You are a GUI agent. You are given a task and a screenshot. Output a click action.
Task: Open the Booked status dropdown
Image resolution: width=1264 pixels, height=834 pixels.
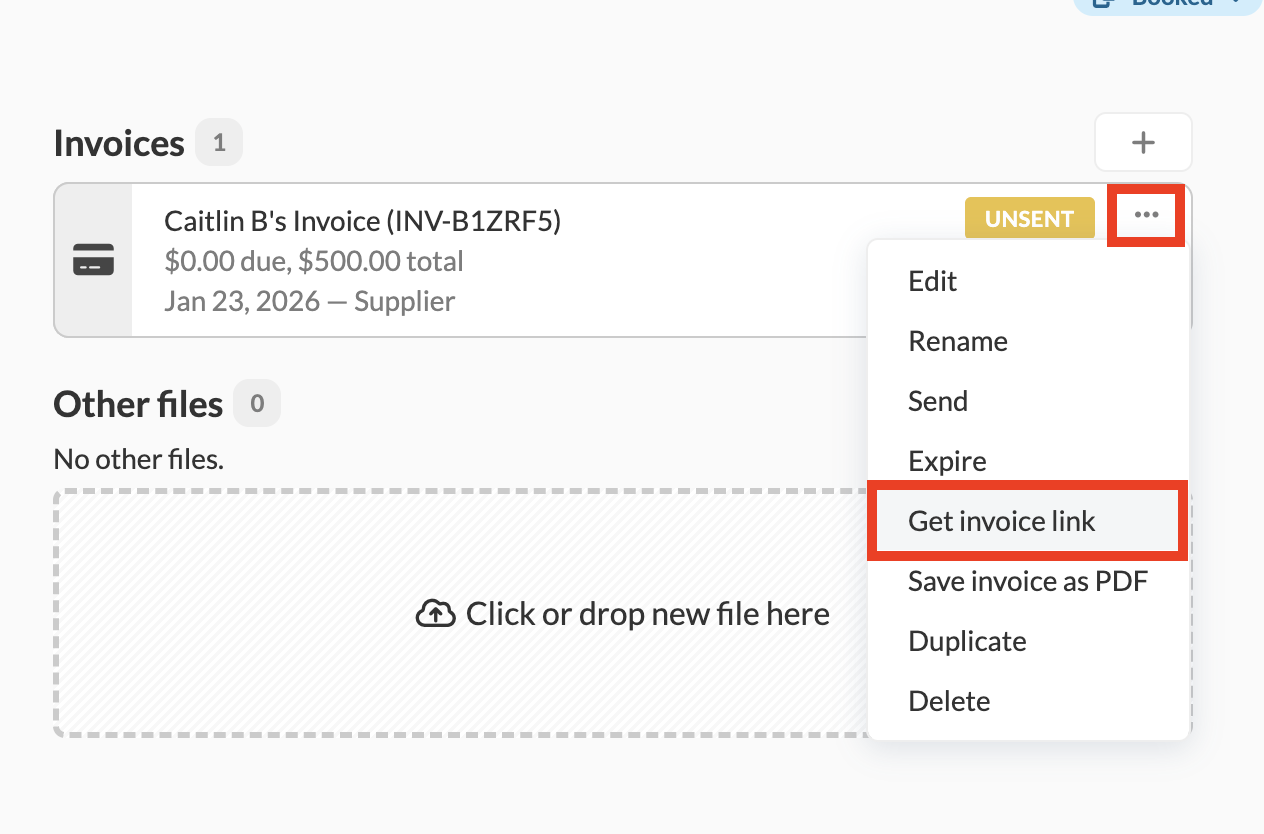tap(1170, 4)
